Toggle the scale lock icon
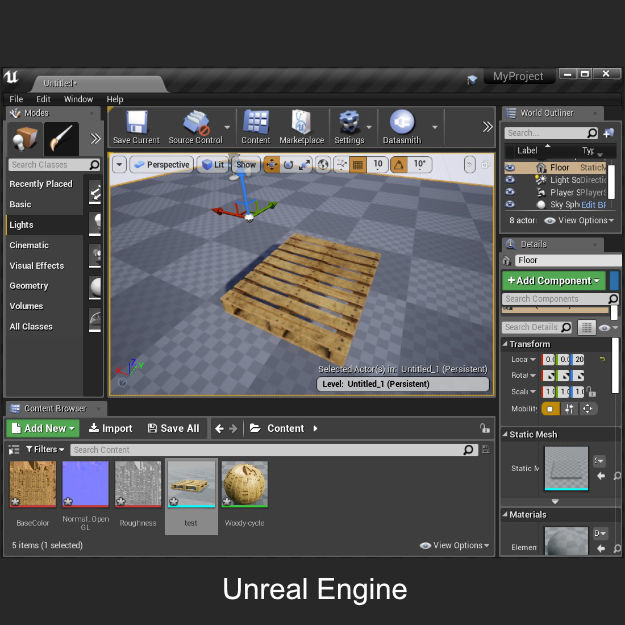 tap(591, 391)
